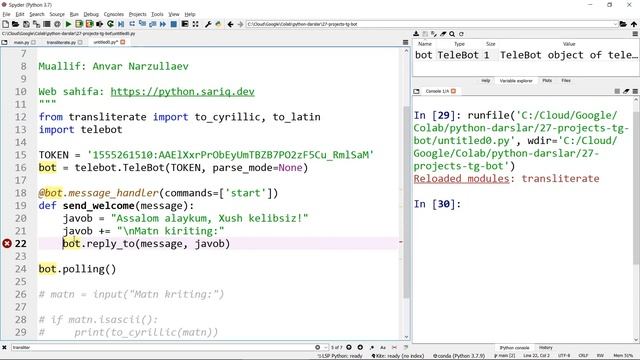Search variables with the magnifier icon

coord(452,34)
